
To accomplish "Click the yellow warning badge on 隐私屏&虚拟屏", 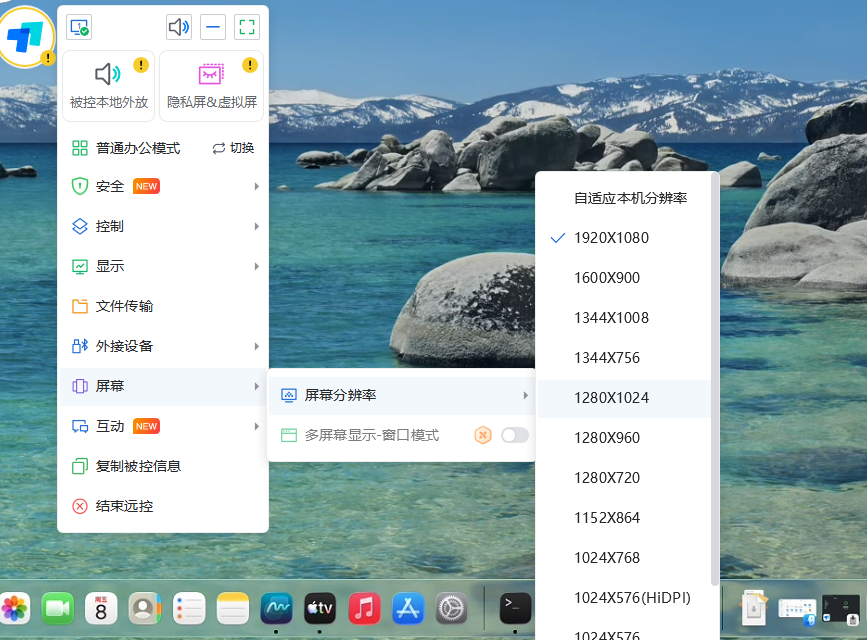I will (x=250, y=65).
